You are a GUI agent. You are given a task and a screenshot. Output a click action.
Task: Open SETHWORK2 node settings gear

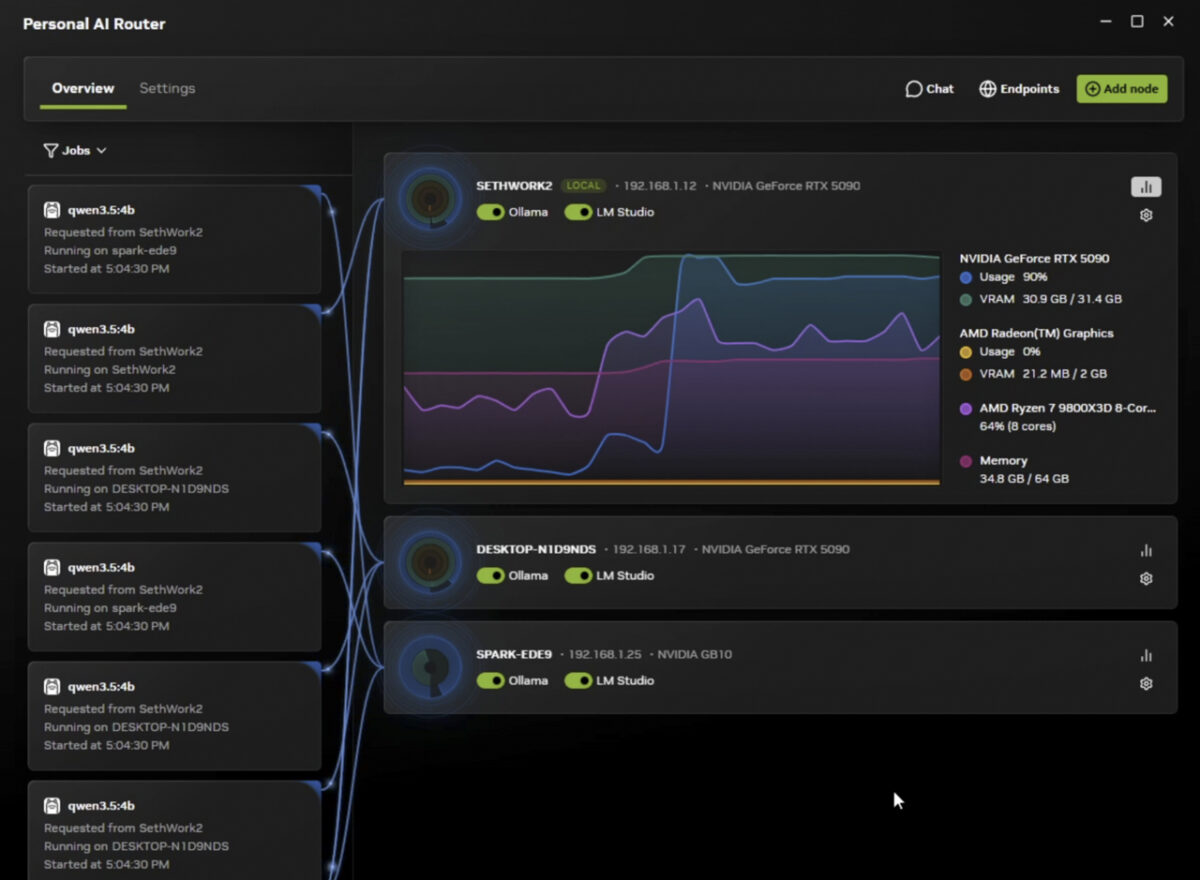click(1146, 215)
